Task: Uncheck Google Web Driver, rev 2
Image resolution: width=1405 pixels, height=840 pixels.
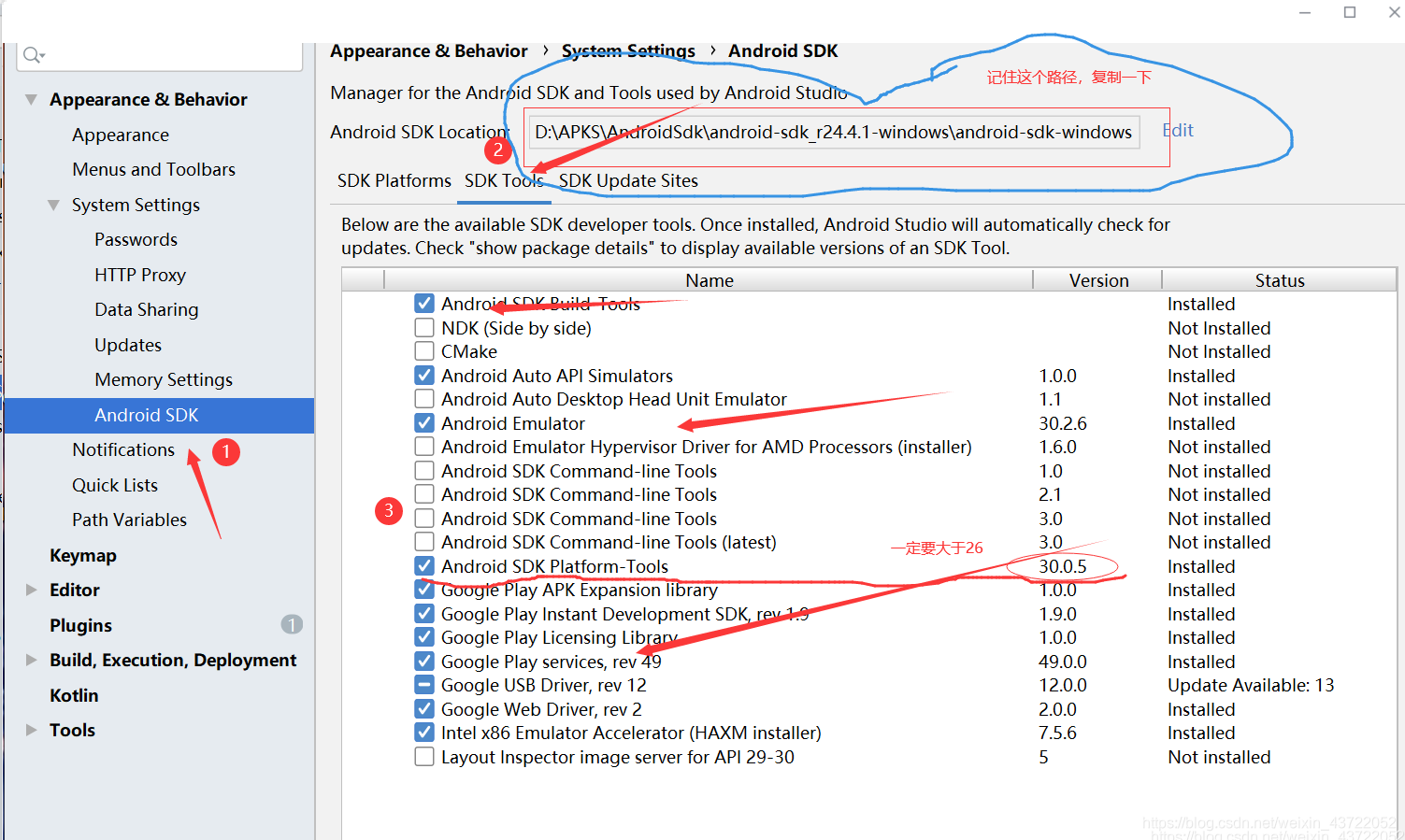Action: pyautogui.click(x=424, y=709)
